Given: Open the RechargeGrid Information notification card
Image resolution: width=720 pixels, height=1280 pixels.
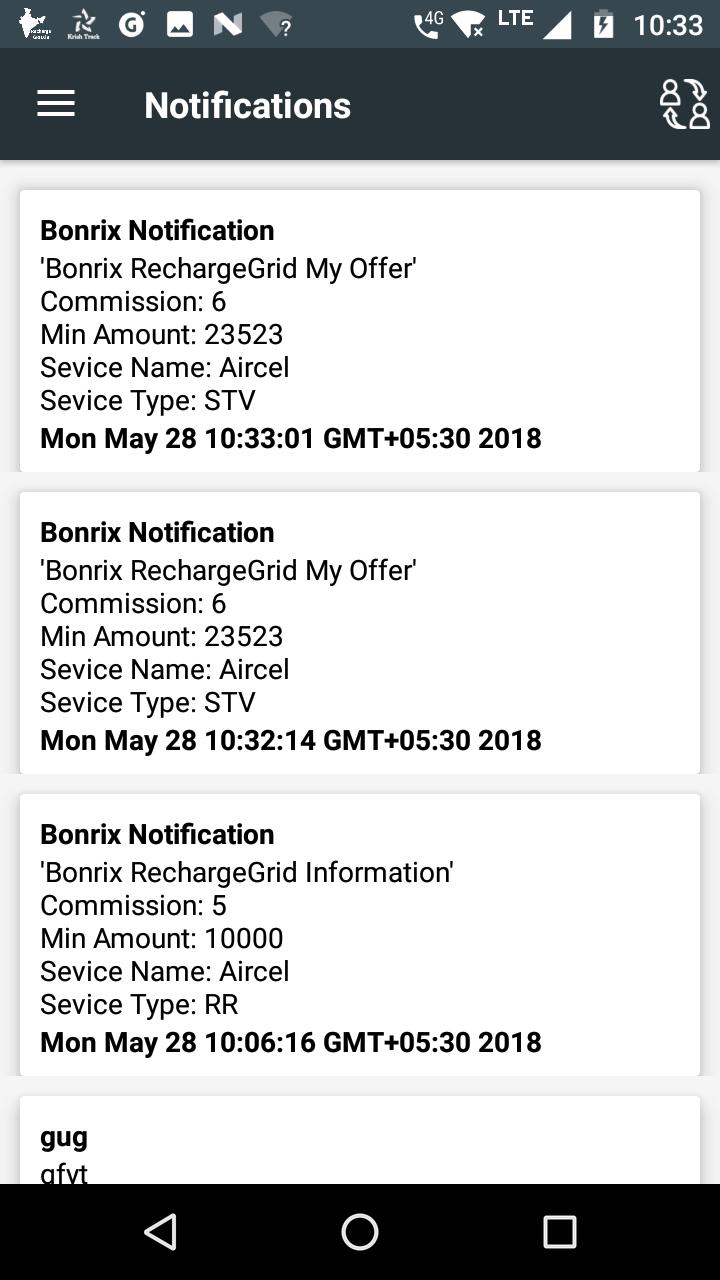Looking at the screenshot, I should click(360, 935).
